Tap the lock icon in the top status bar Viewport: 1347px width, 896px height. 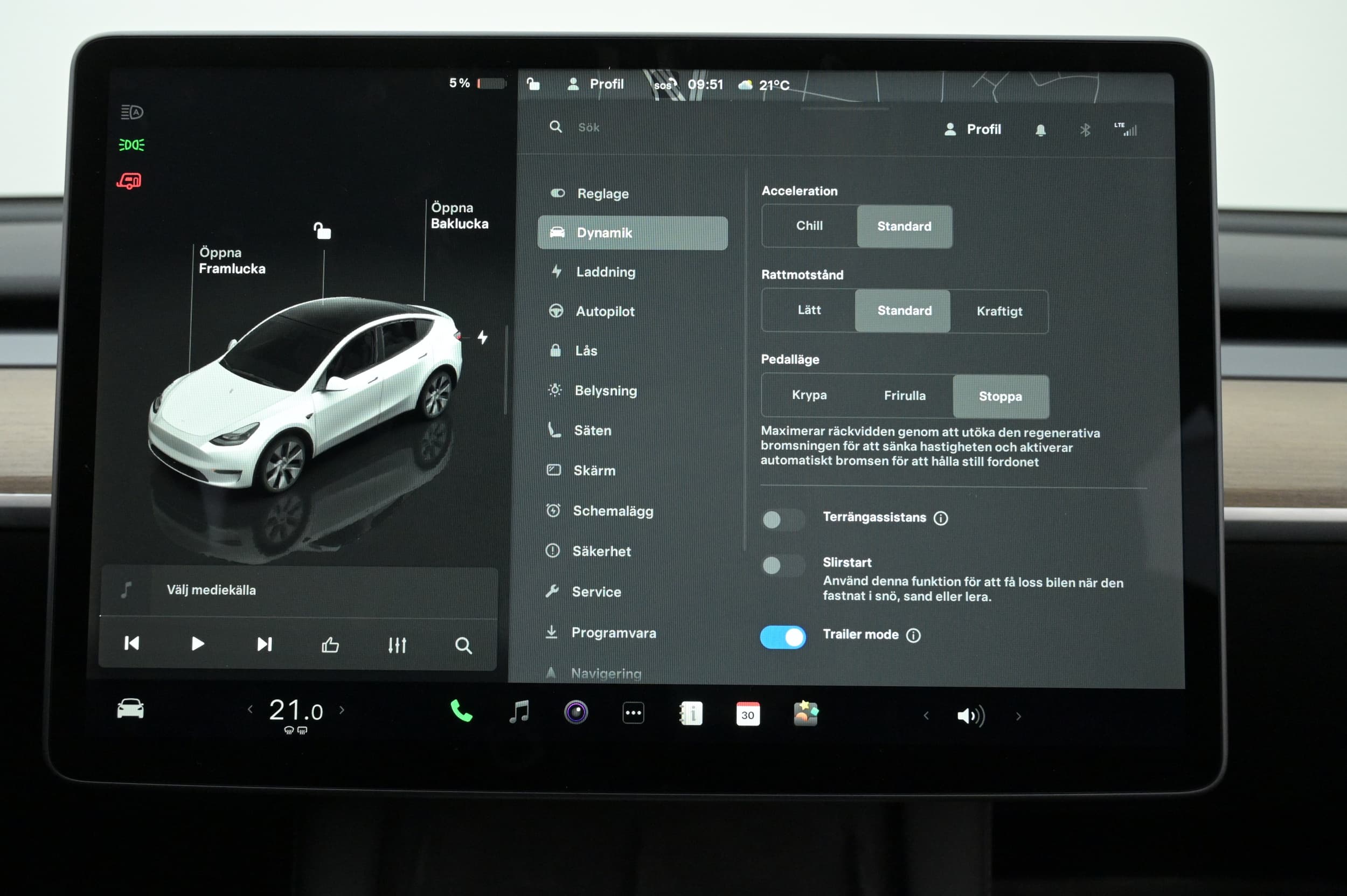533,84
